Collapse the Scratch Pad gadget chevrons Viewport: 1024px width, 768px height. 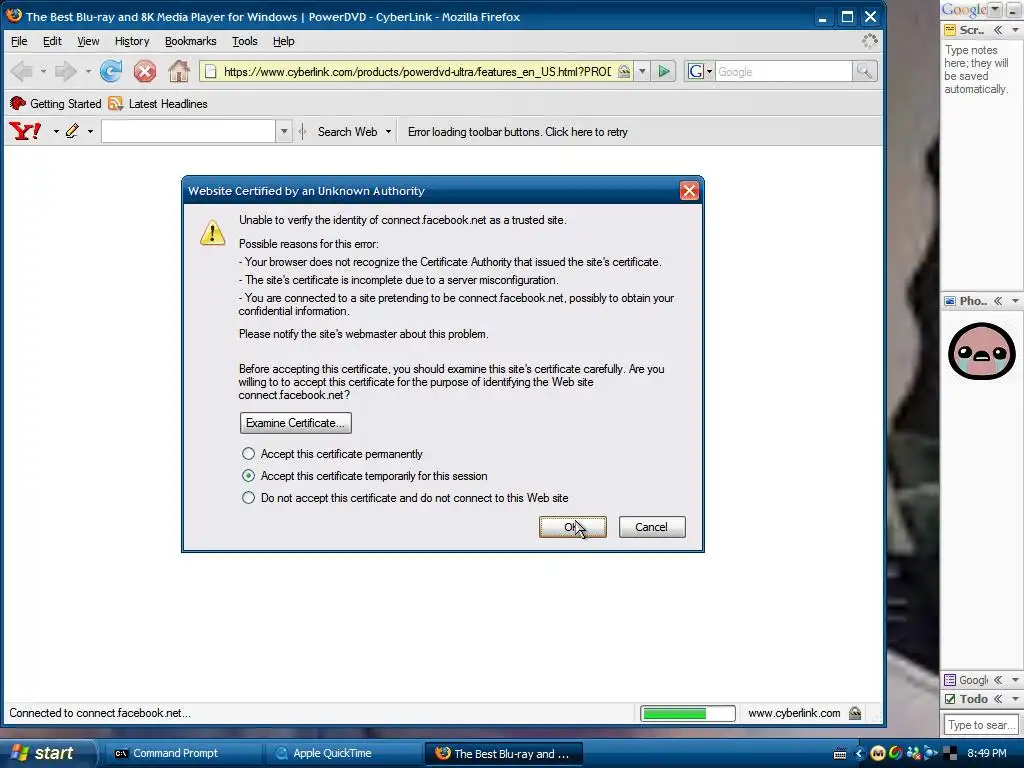[x=998, y=30]
